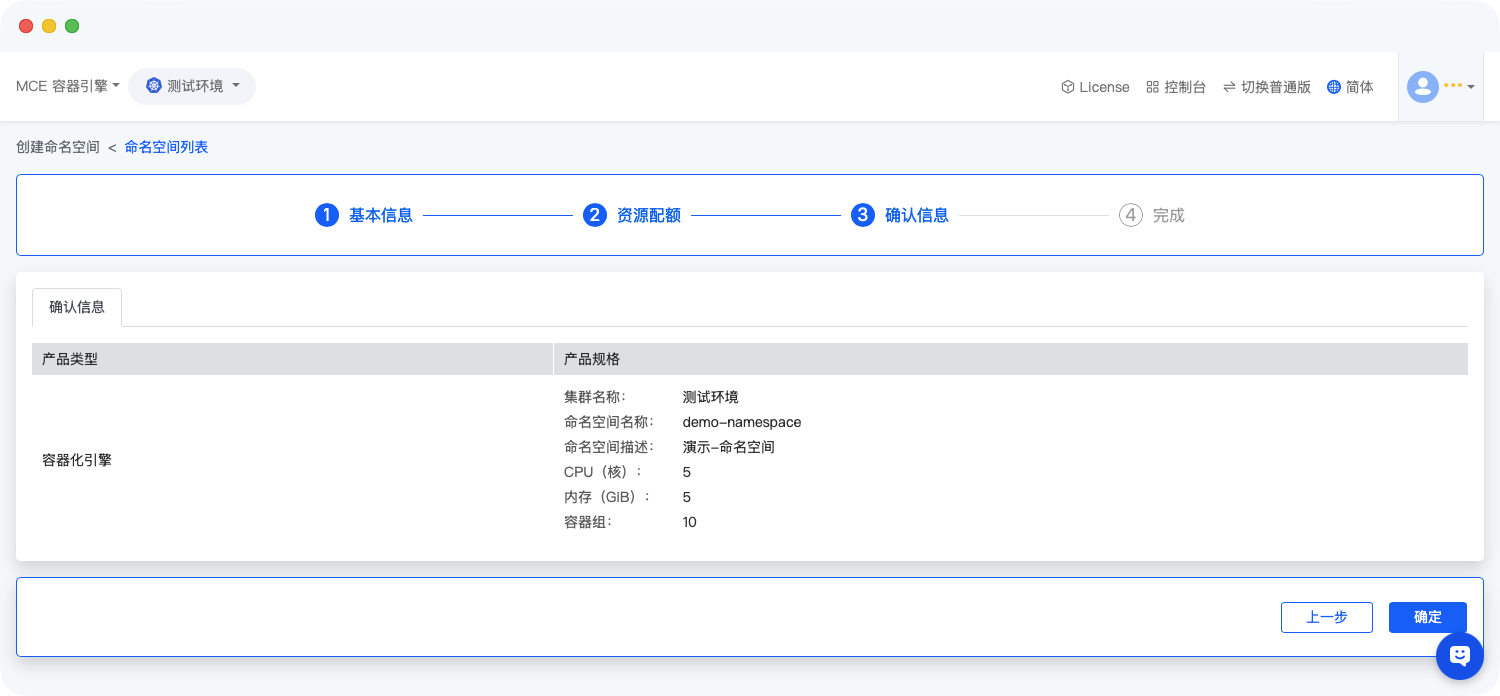Click the step 1 circle icon
1500x696 pixels.
point(327,215)
